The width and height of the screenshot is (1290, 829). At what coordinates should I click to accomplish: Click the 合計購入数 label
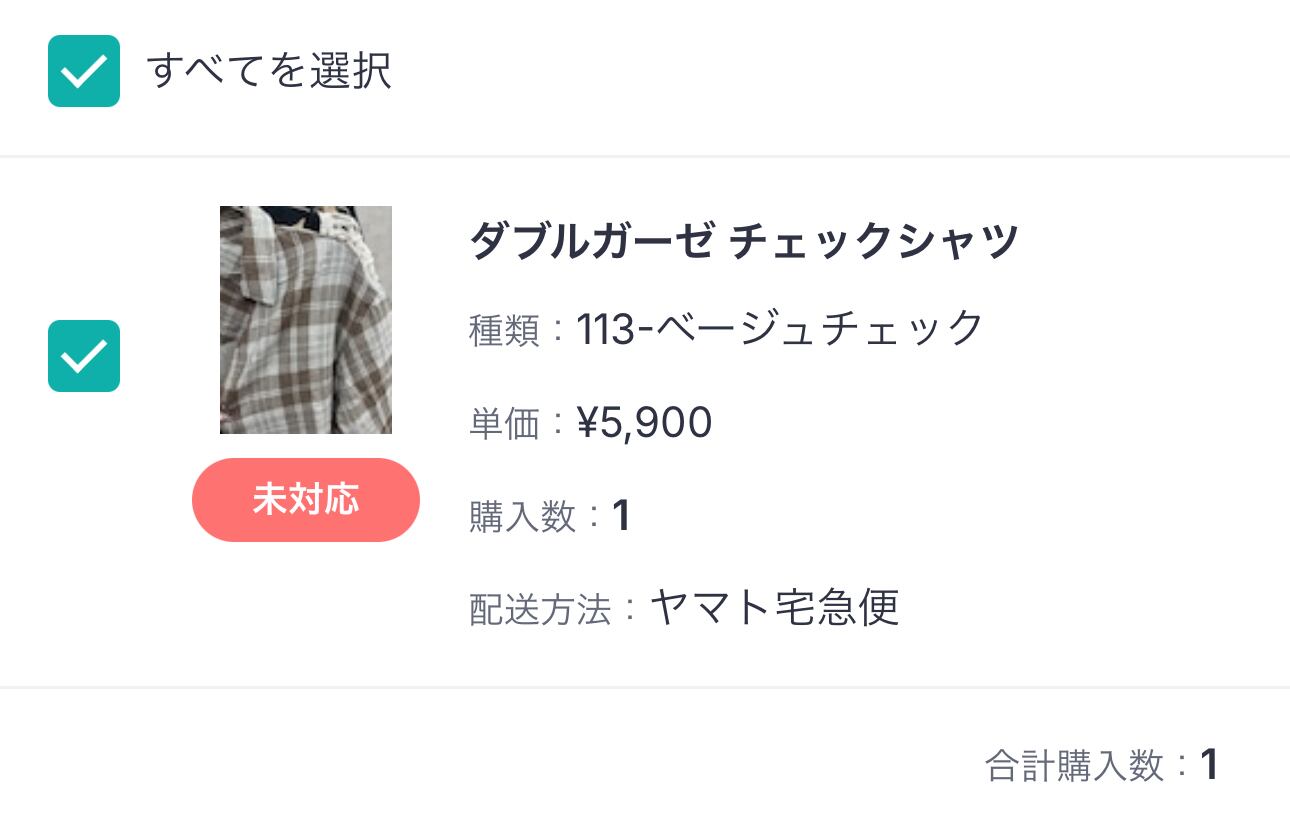click(1075, 766)
